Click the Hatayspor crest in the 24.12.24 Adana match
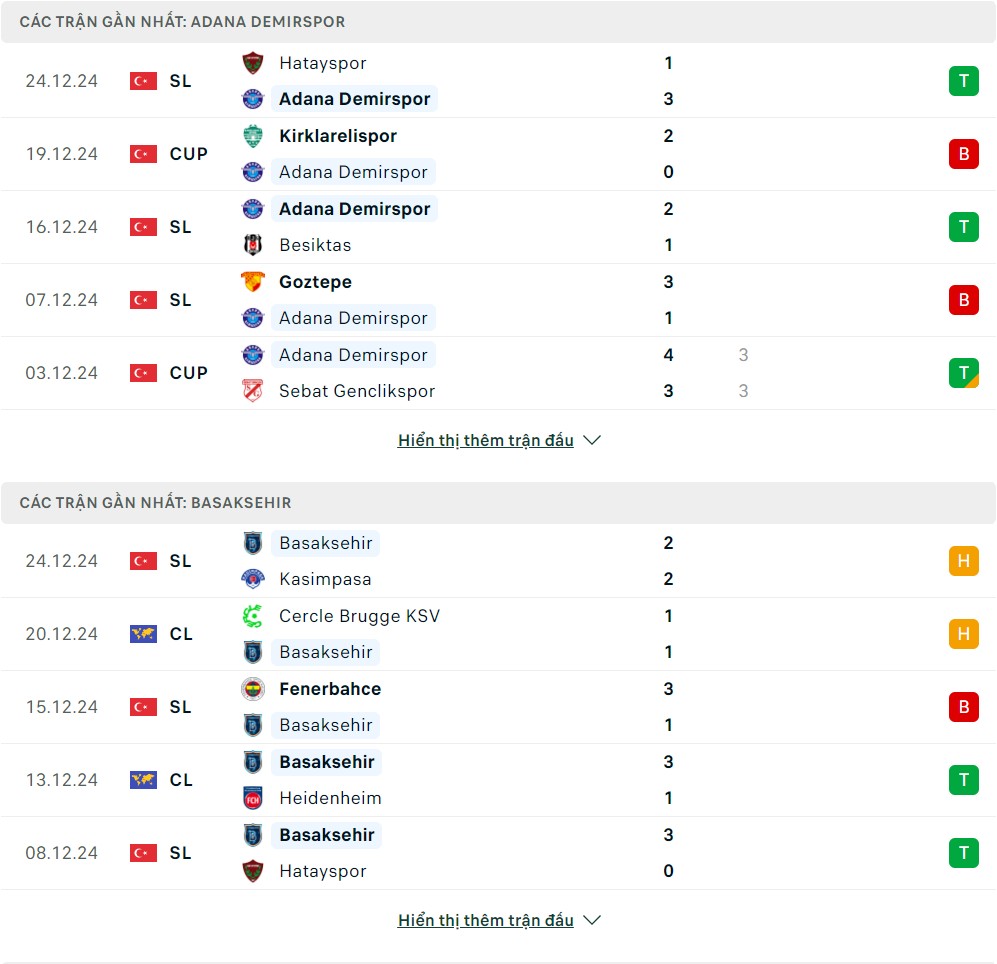The height and width of the screenshot is (964, 997). point(252,63)
